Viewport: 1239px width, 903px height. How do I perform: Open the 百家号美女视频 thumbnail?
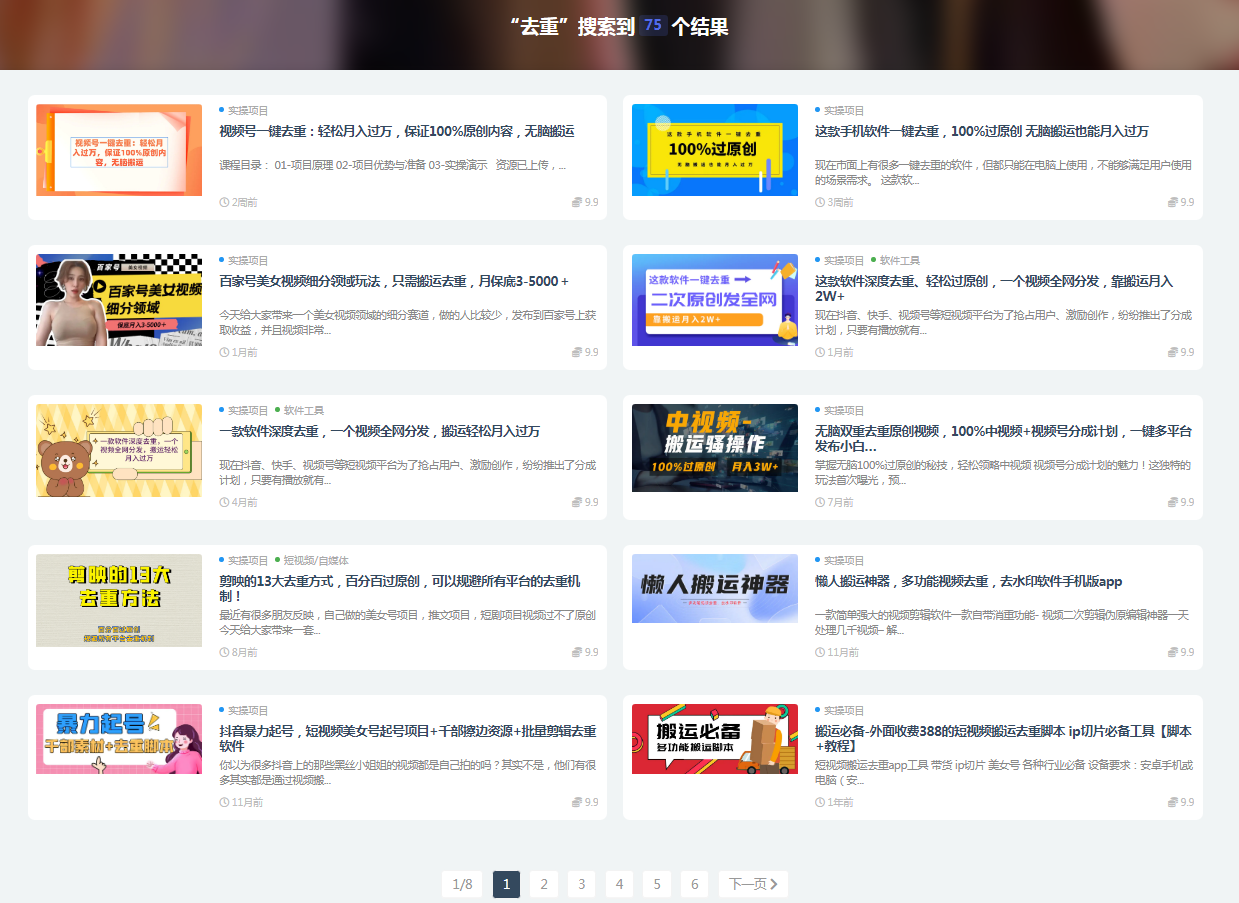pos(119,300)
